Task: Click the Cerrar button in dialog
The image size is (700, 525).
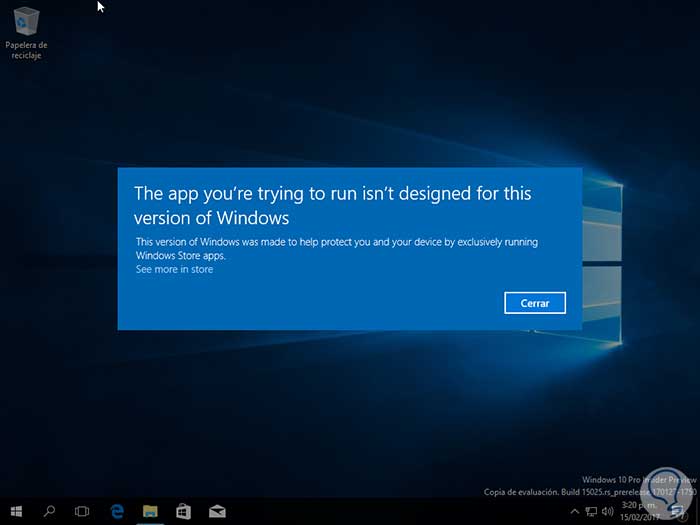Action: [x=535, y=303]
